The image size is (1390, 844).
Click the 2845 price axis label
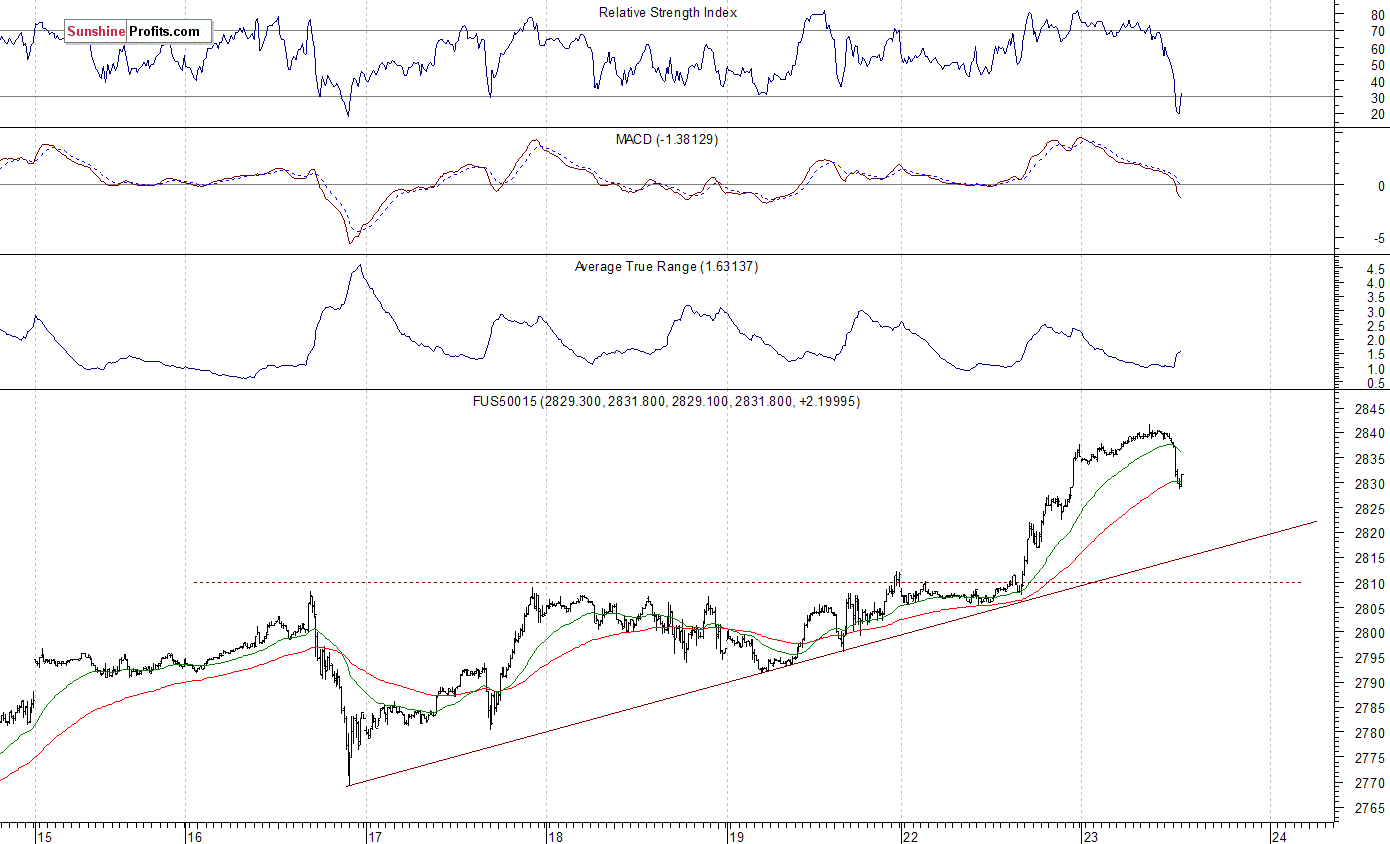point(1368,410)
